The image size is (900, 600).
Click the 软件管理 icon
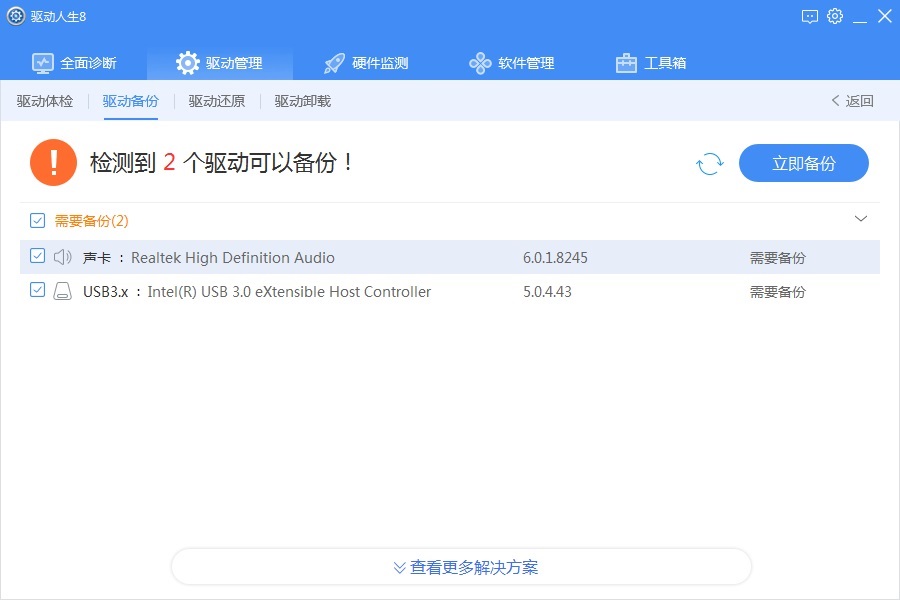click(478, 61)
